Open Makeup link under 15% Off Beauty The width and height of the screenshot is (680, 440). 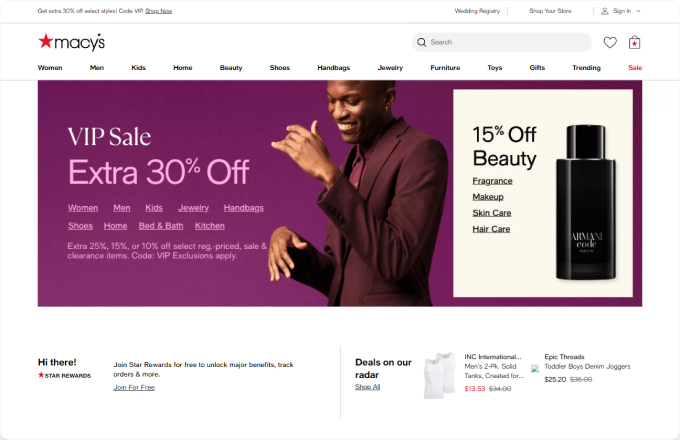pos(488,197)
